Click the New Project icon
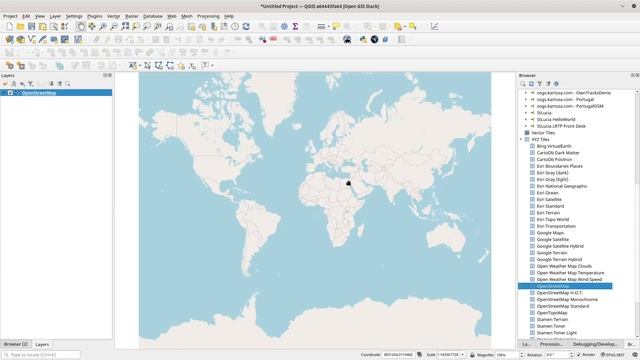 coord(9,27)
